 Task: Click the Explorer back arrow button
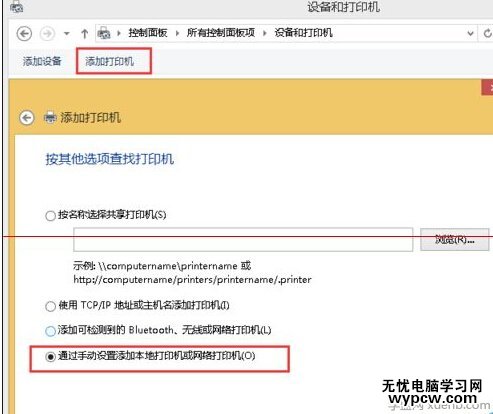[24, 33]
